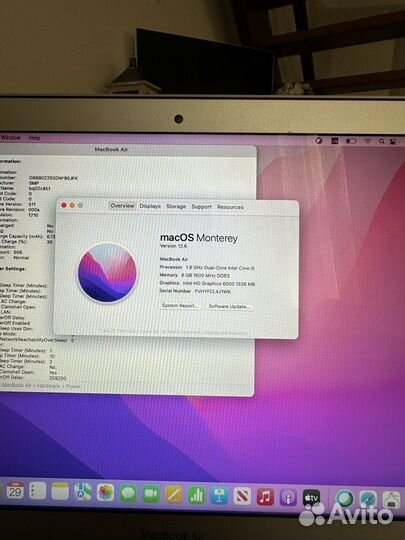Open the Resources tab

click(230, 207)
